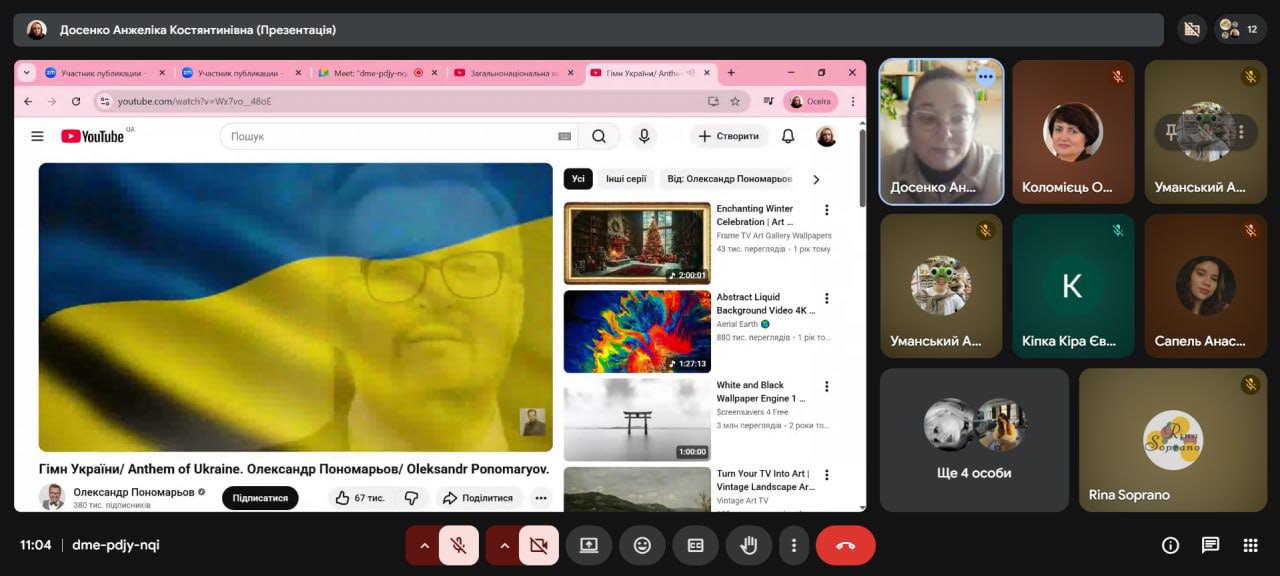The image size is (1280, 576).
Task: Click the YouTube 'Пошук' search field
Action: (390, 136)
